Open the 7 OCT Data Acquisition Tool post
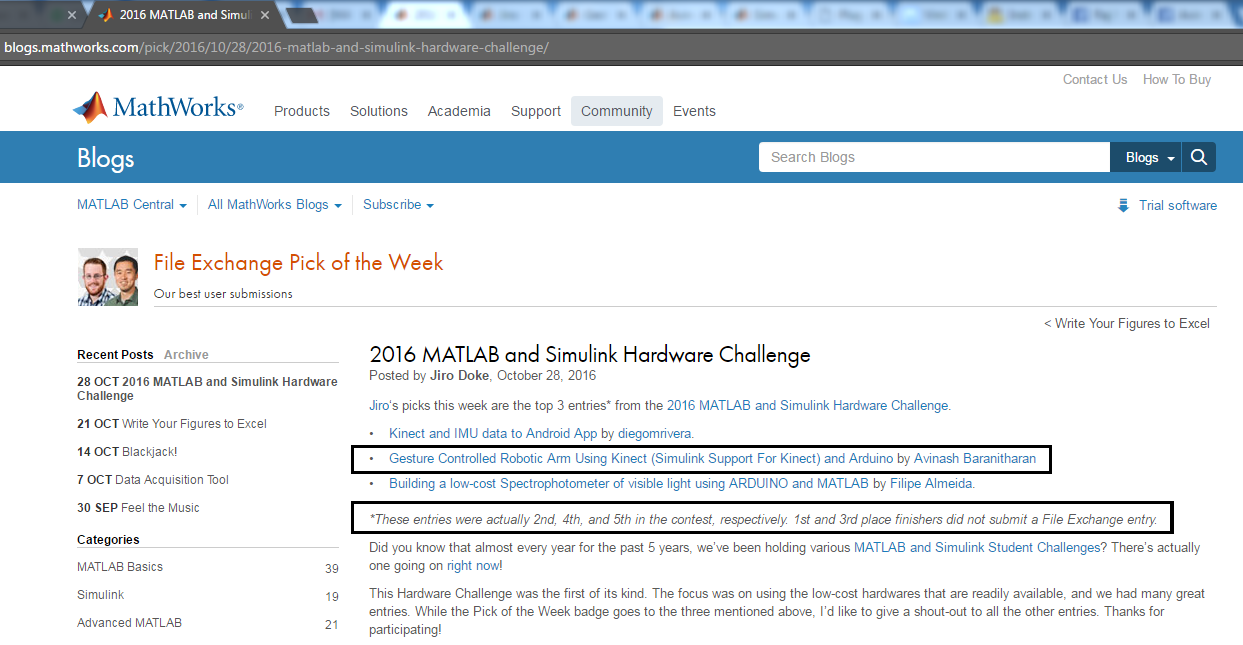1243x645 pixels. click(153, 480)
